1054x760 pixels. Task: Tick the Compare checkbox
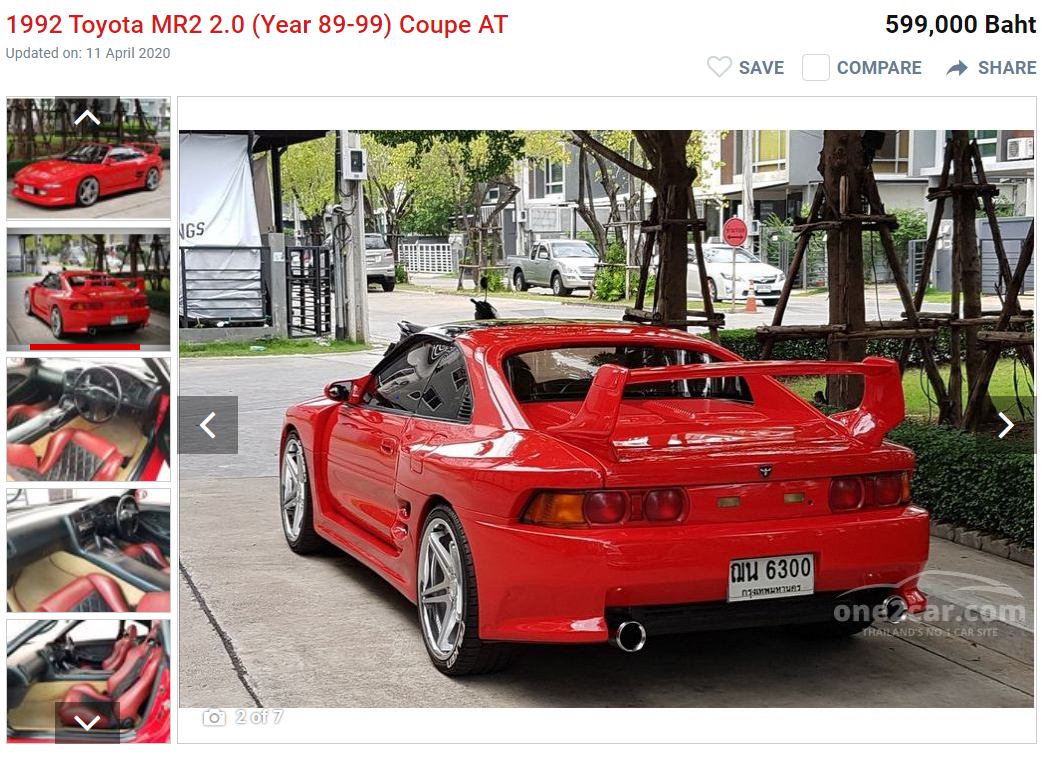tap(815, 68)
